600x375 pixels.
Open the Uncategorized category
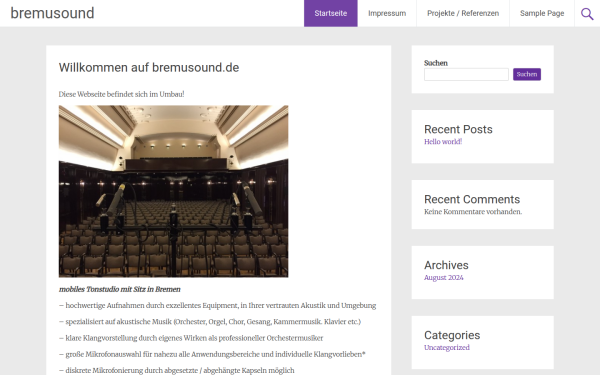pyautogui.click(x=447, y=347)
